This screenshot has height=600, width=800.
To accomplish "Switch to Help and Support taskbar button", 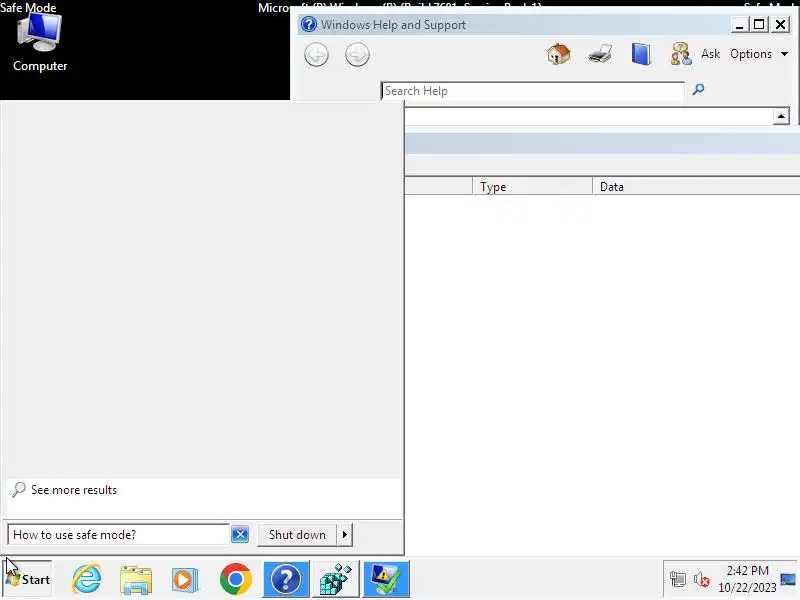I will tap(286, 580).
